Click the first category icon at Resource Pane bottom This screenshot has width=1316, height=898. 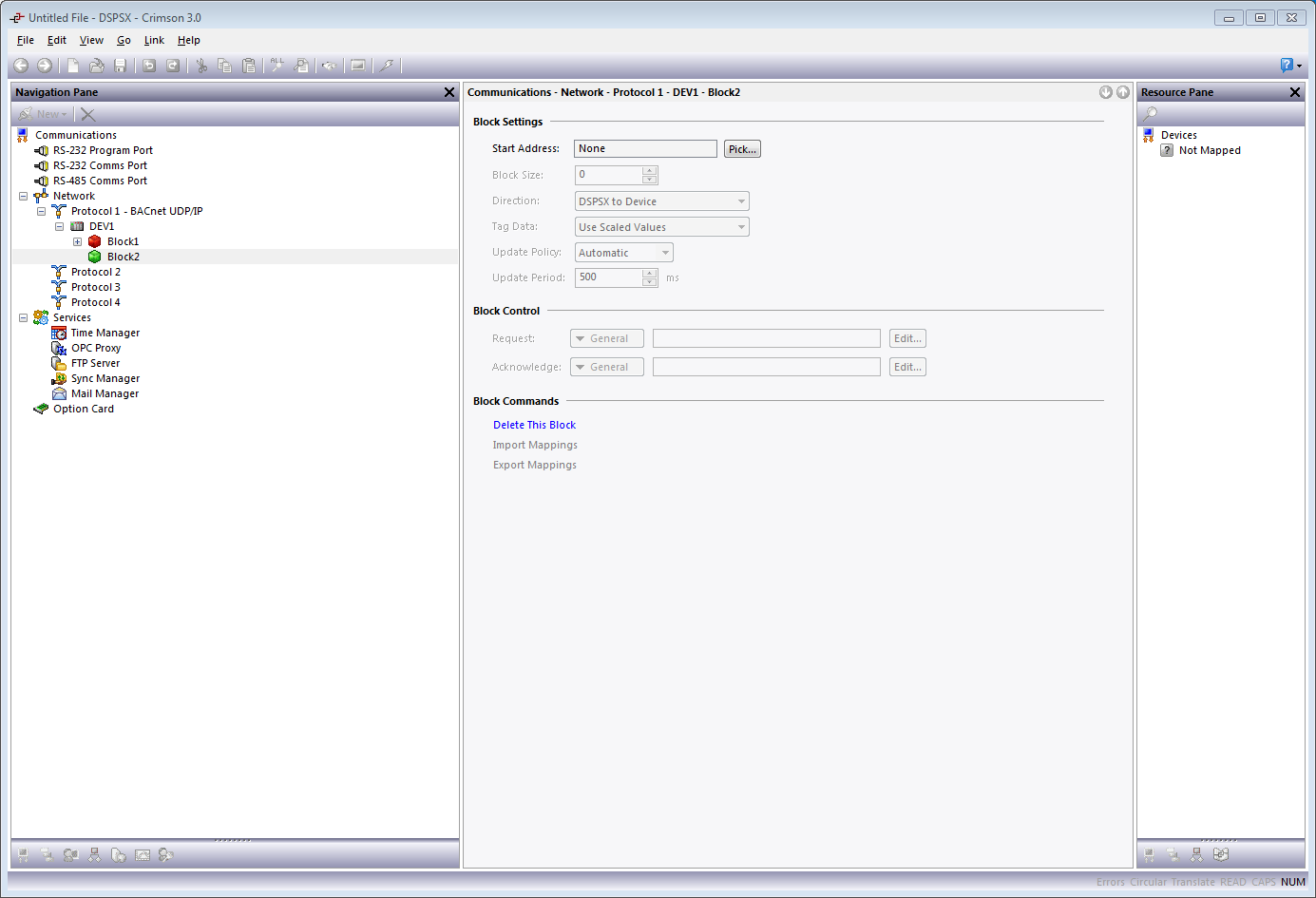tap(1149, 855)
